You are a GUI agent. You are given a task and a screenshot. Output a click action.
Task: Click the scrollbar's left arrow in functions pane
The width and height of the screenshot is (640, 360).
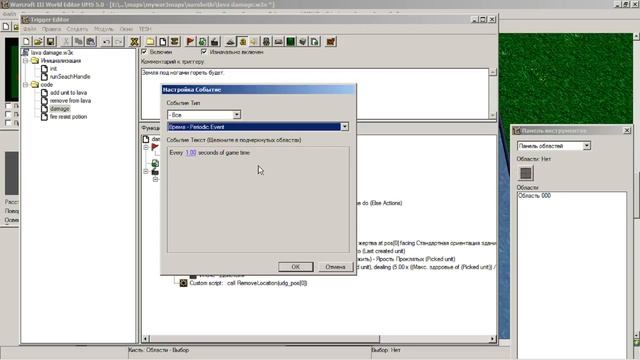click(x=146, y=339)
